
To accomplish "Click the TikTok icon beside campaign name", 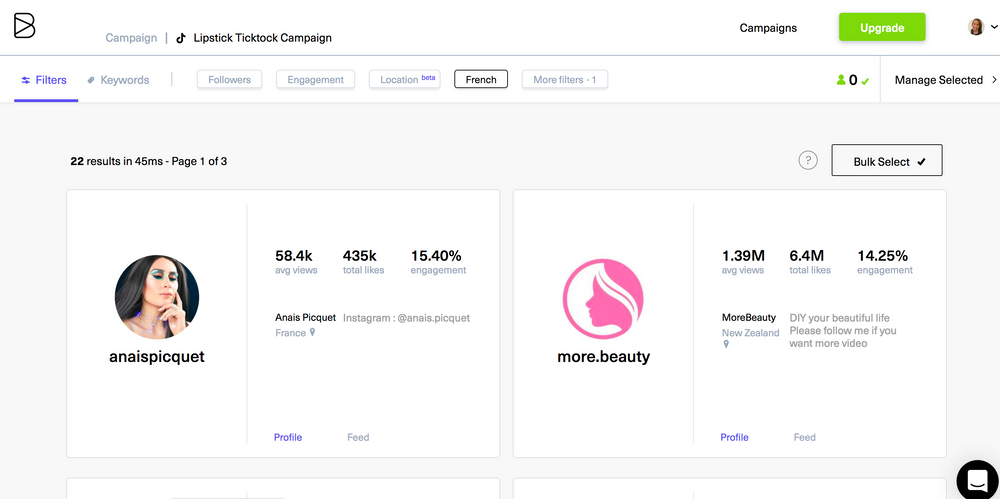I will pyautogui.click(x=181, y=38).
